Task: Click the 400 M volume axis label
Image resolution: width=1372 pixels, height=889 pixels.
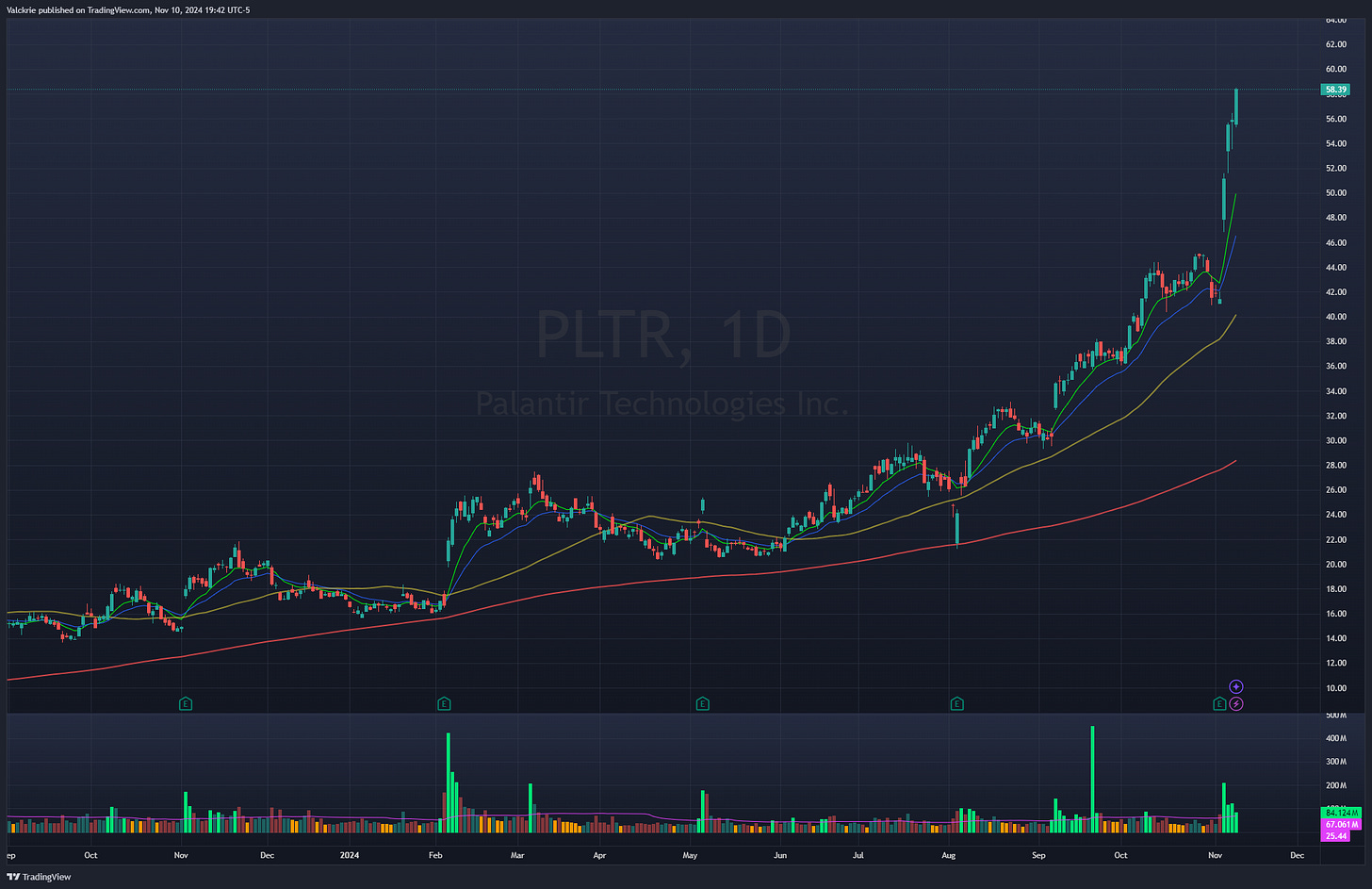Action: [x=1335, y=738]
